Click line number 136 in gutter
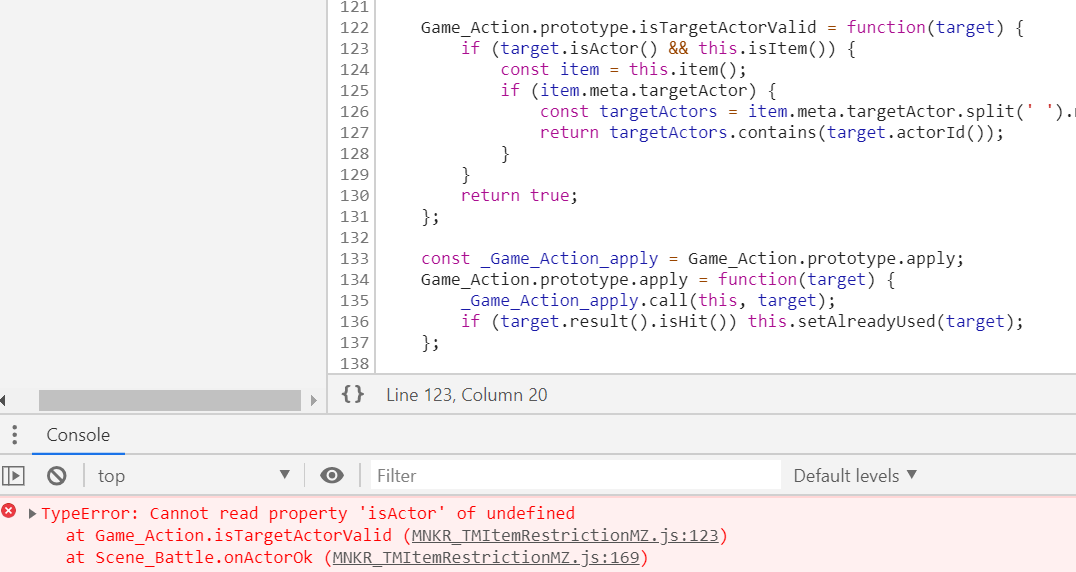Image resolution: width=1076 pixels, height=572 pixels. 354,322
